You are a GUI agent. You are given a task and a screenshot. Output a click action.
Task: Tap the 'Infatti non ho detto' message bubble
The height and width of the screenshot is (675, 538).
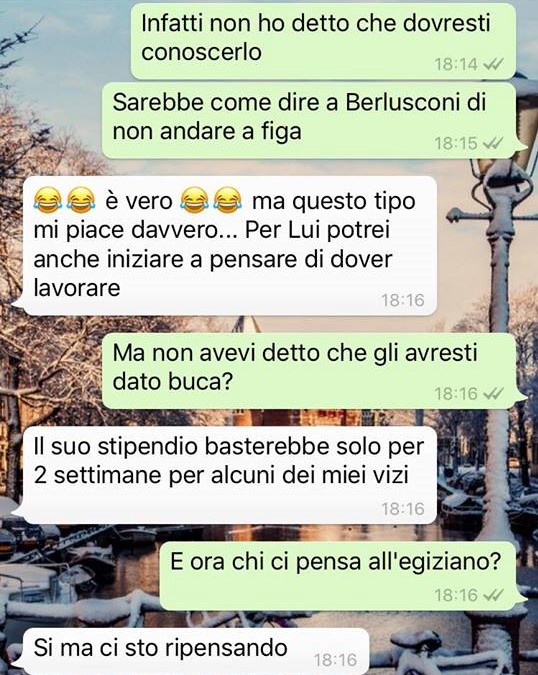(x=323, y=41)
